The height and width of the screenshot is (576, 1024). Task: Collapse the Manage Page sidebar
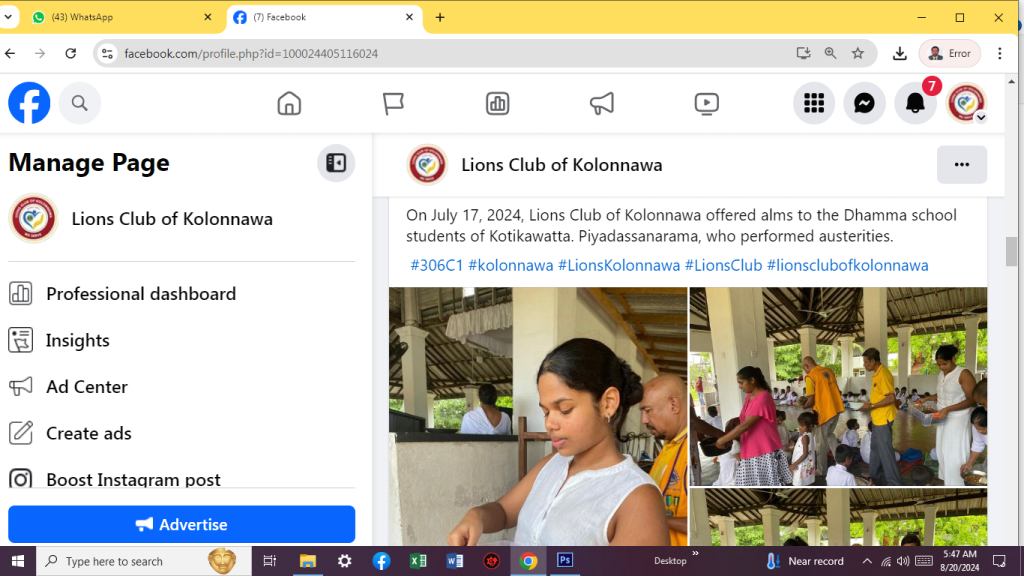[336, 163]
